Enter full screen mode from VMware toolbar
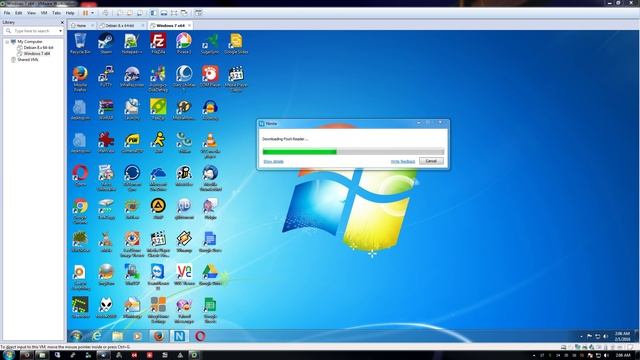The width and height of the screenshot is (640, 360). point(174,13)
